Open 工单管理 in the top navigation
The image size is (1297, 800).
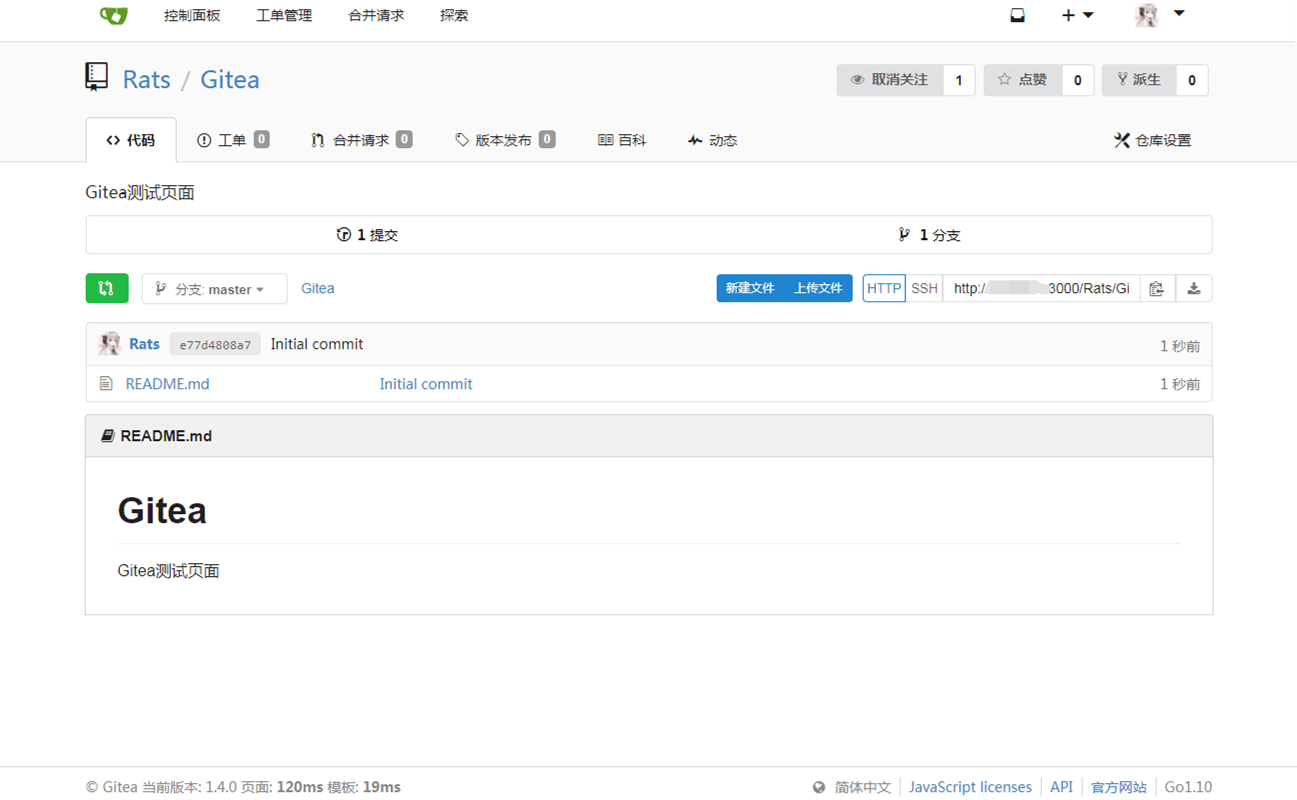(284, 15)
